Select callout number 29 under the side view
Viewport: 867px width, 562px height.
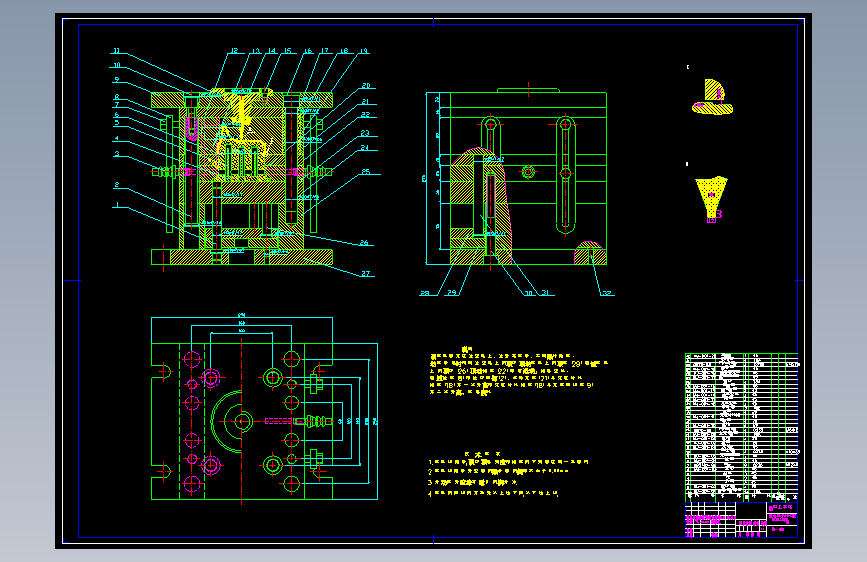pos(452,293)
